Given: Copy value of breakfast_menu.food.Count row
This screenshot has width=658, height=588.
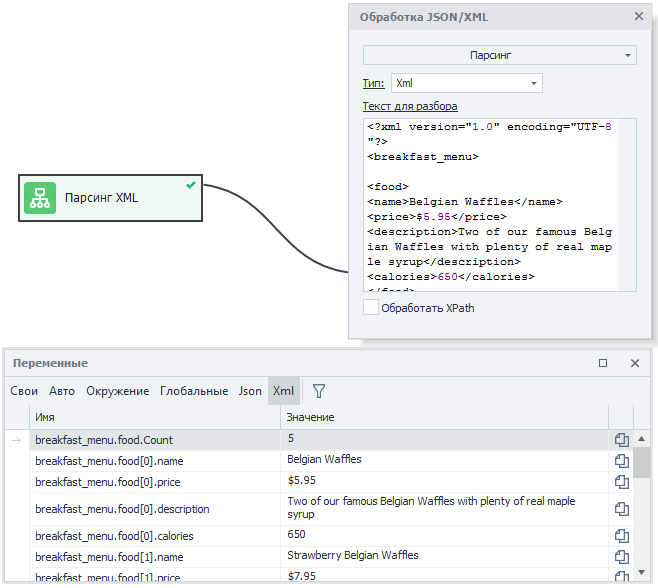Looking at the screenshot, I should point(621,439).
